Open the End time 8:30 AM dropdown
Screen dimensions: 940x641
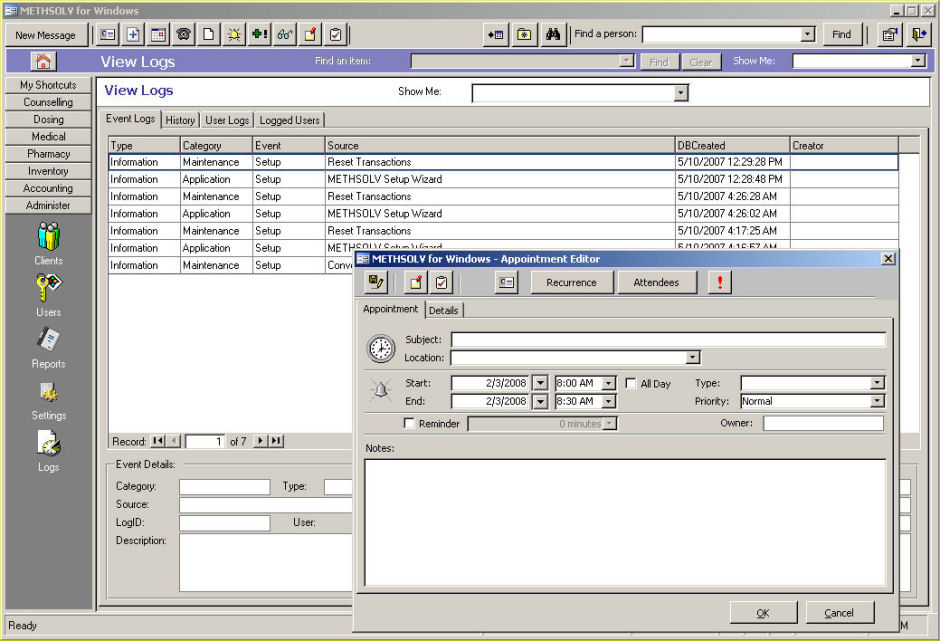[x=608, y=401]
